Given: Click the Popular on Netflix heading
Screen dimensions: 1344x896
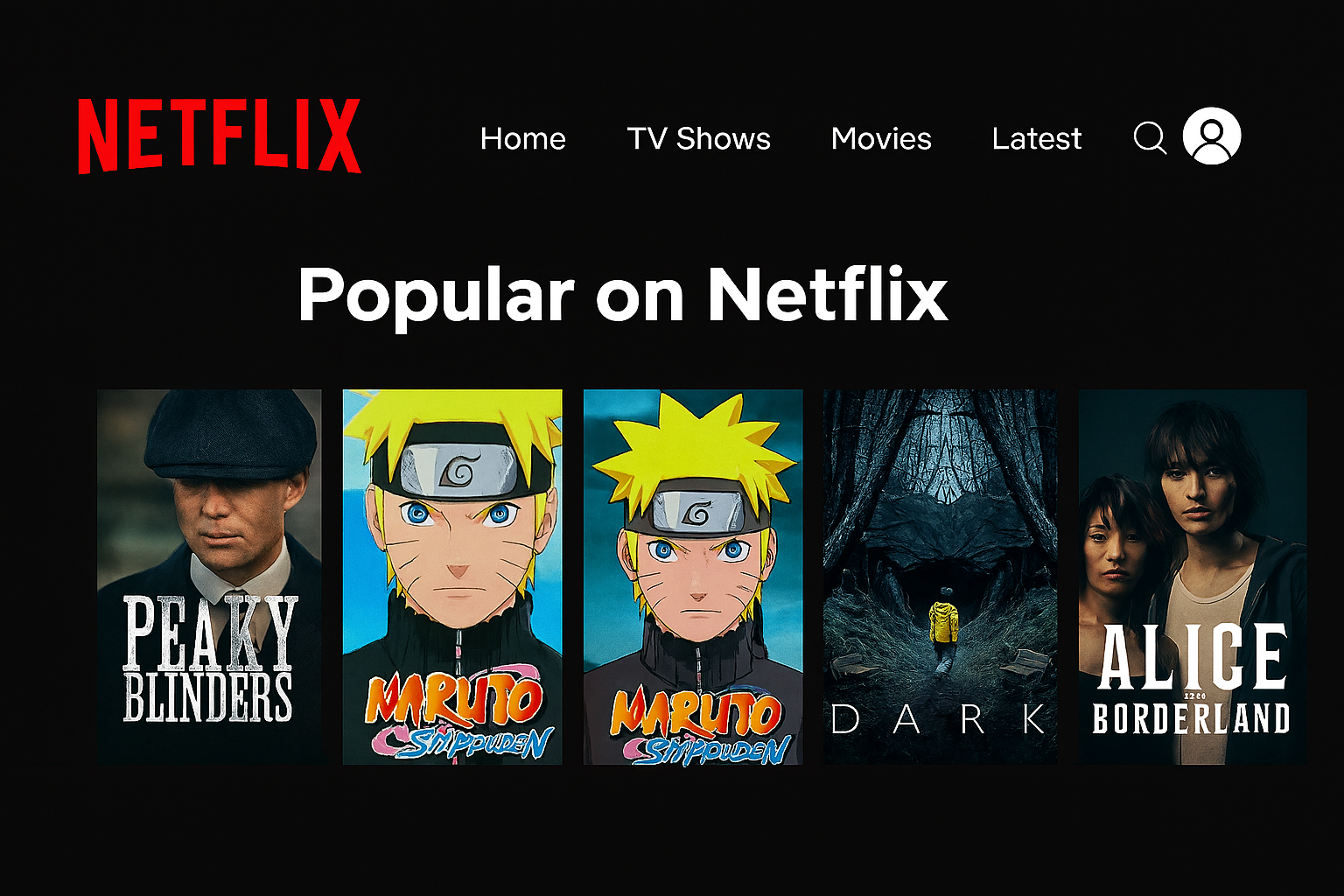Looking at the screenshot, I should click(x=623, y=296).
